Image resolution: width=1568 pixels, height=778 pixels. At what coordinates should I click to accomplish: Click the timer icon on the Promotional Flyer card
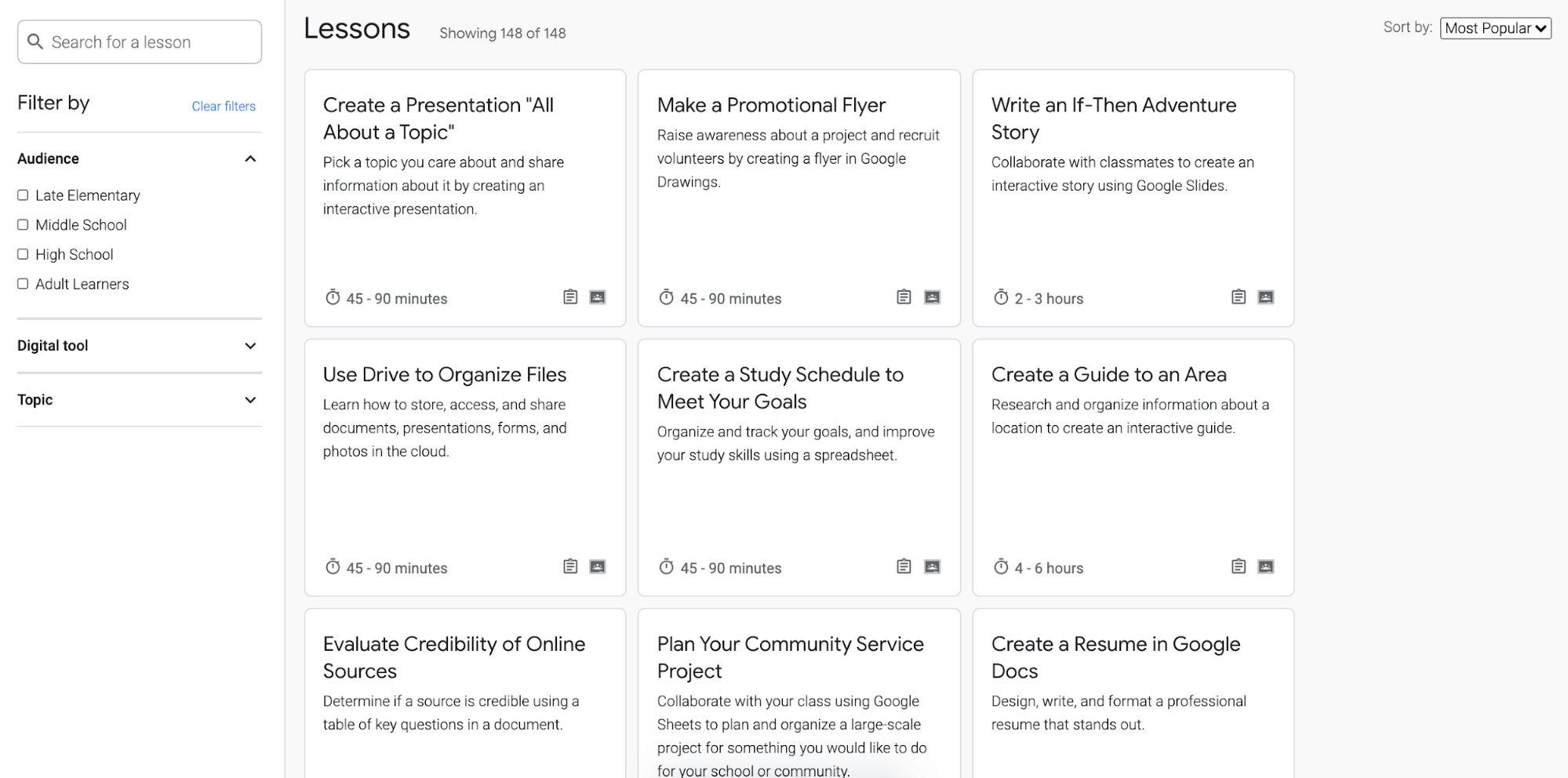pos(667,297)
